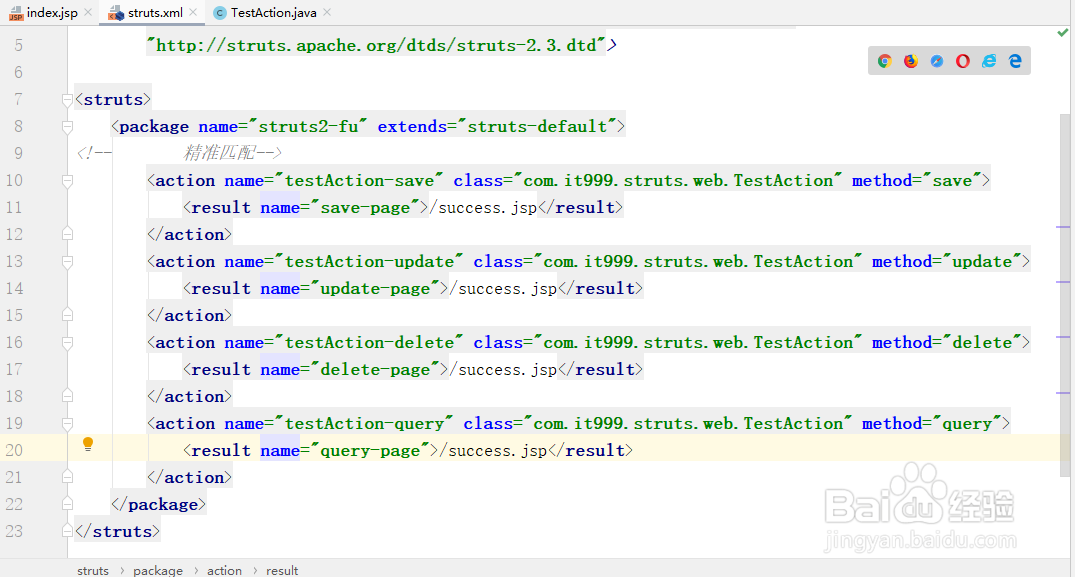
Task: Open in Safari browser icon
Action: 937,61
